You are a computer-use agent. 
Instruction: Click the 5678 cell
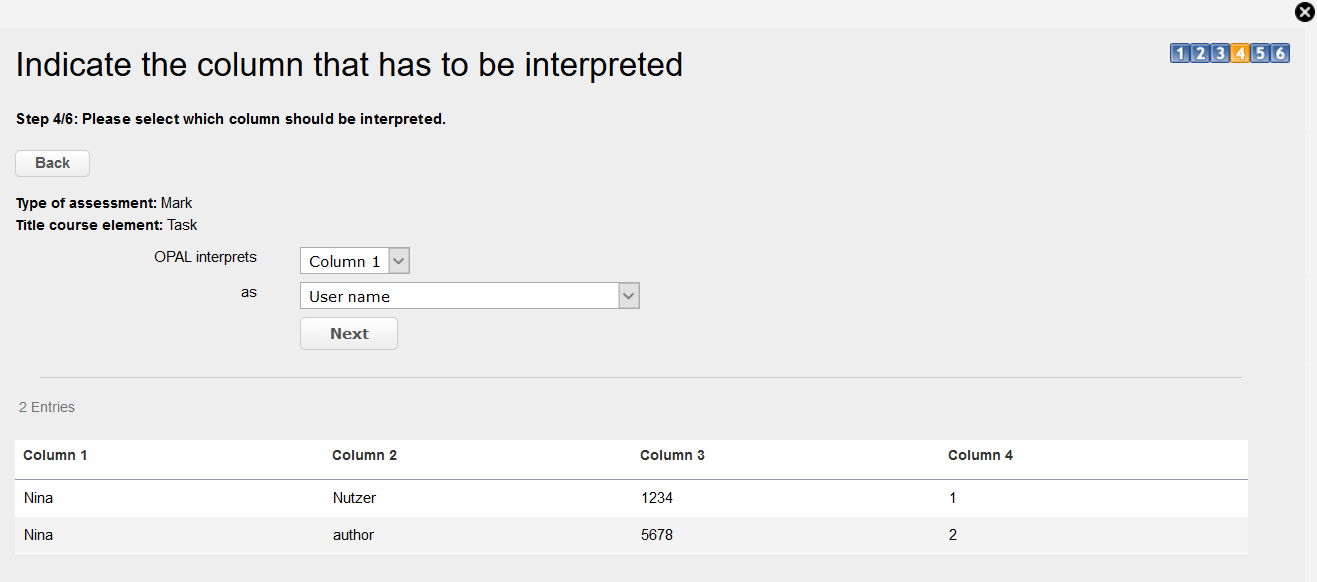[656, 535]
